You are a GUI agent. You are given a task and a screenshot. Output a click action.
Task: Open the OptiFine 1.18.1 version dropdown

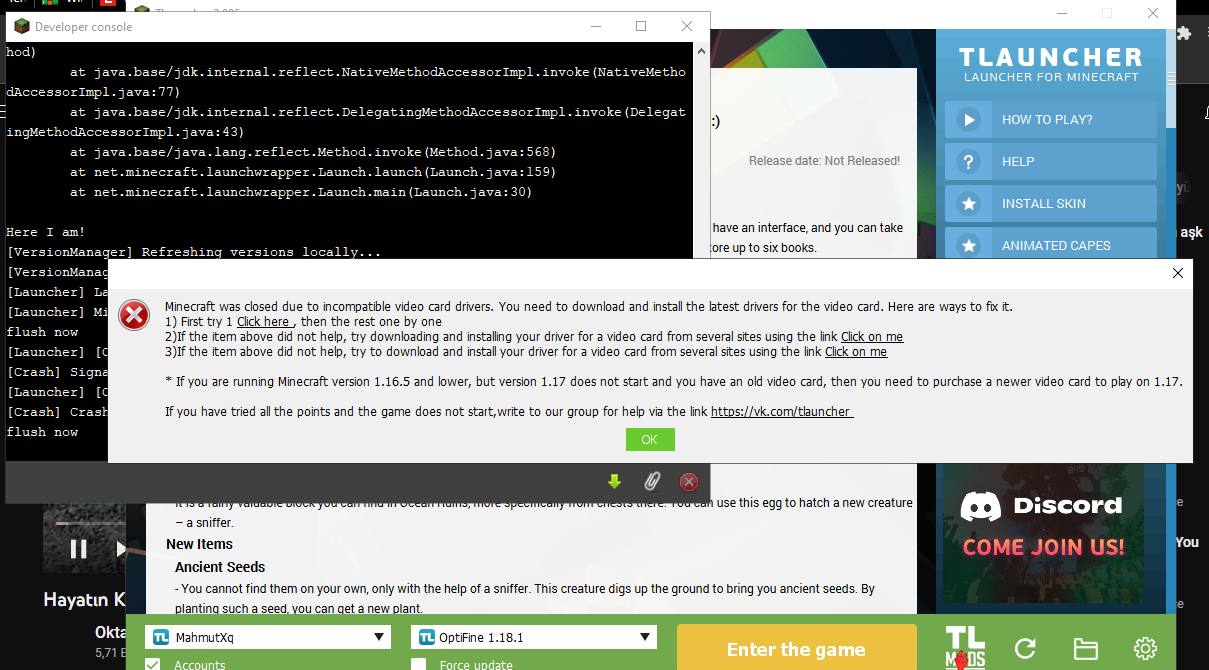pyautogui.click(x=534, y=637)
